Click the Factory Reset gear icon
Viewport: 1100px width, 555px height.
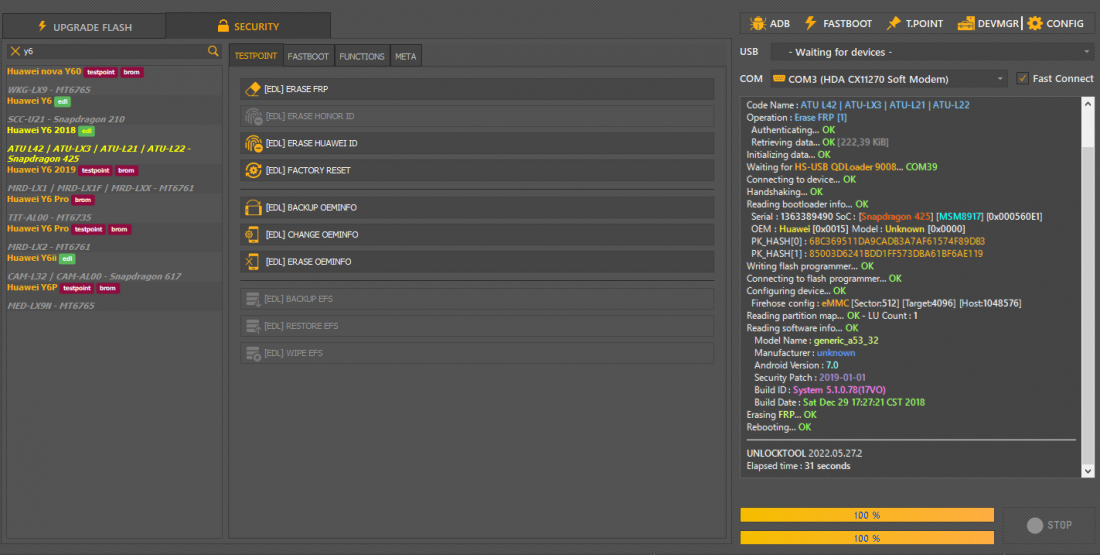(x=253, y=170)
